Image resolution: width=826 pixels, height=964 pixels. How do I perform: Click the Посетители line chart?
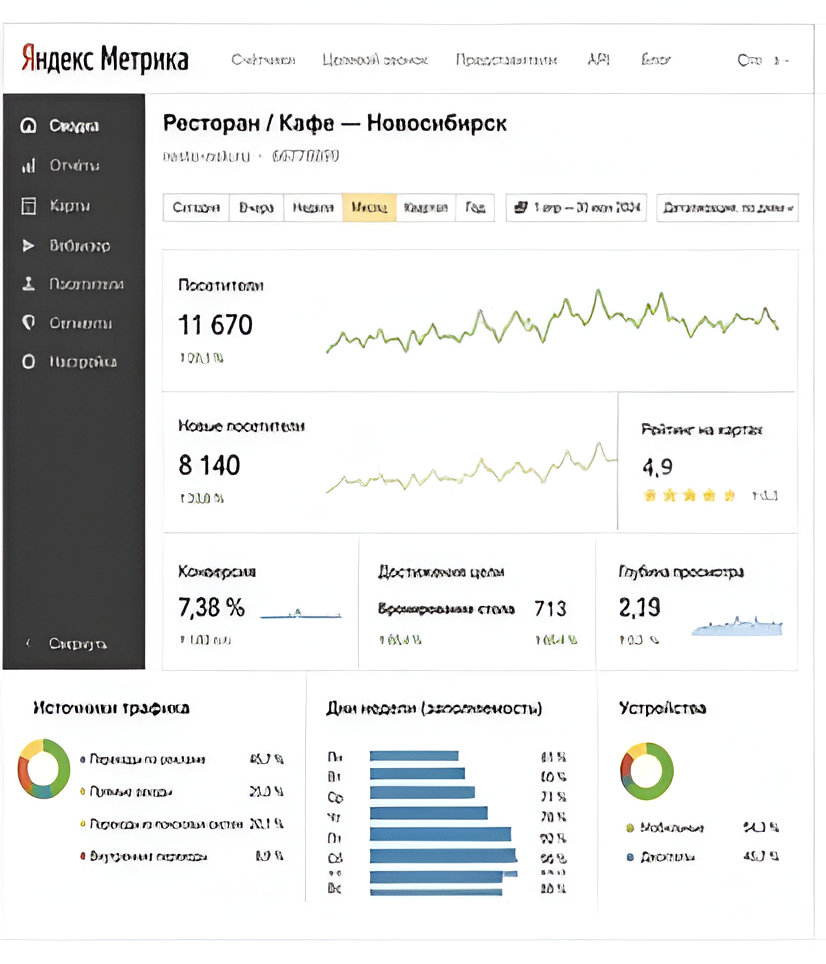(x=552, y=322)
